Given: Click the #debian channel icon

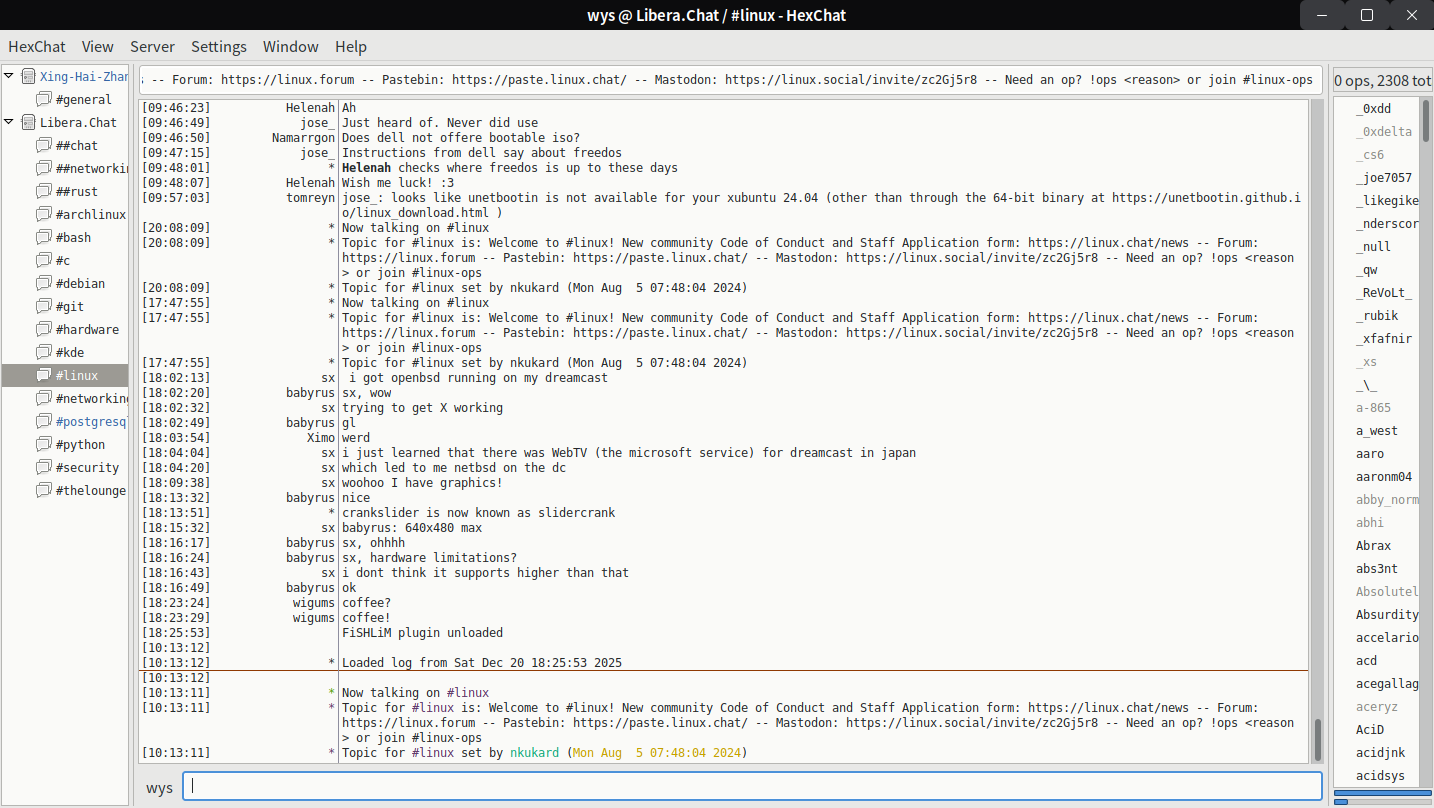Looking at the screenshot, I should 43,283.
